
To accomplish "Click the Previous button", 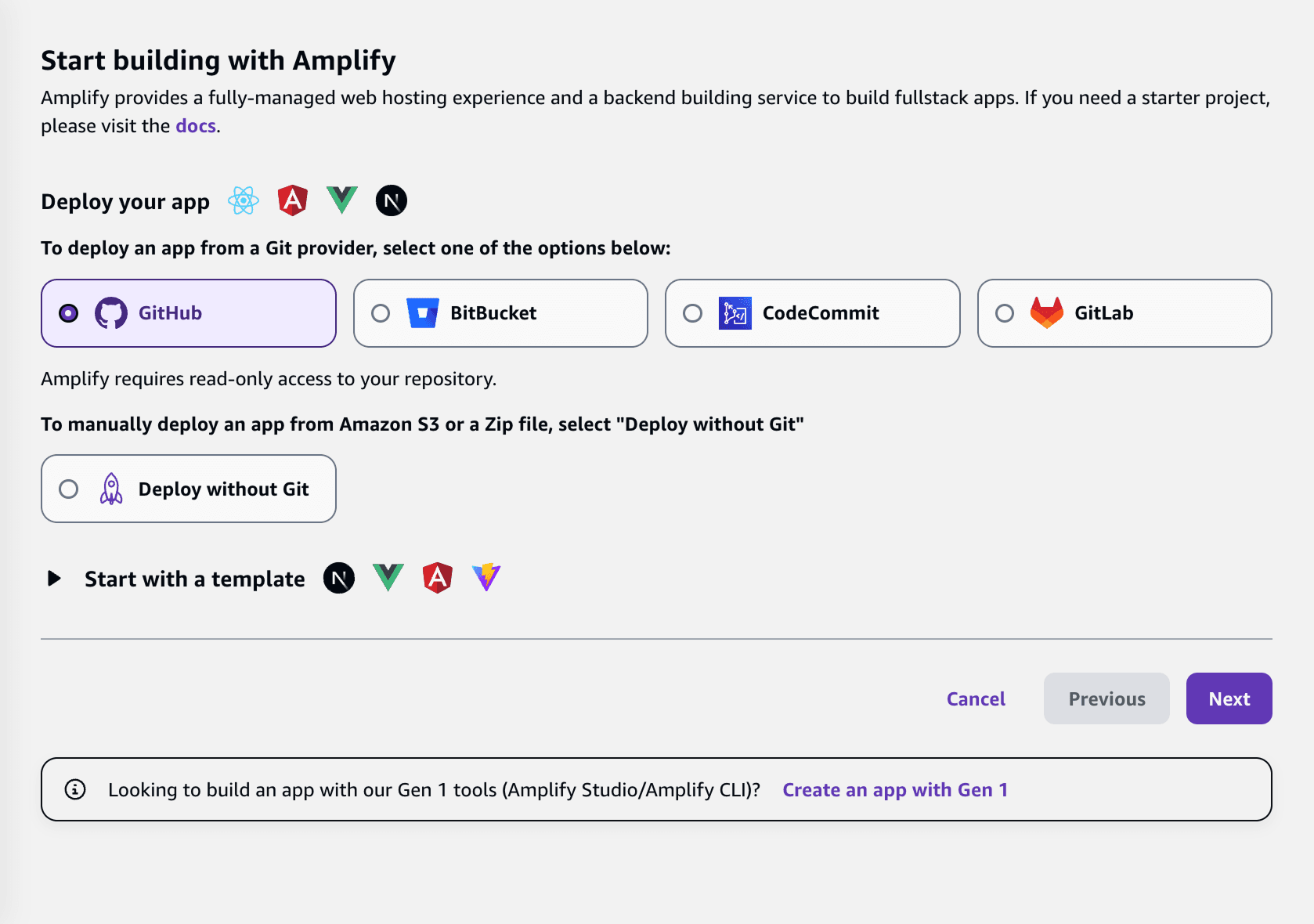I will [x=1106, y=698].
